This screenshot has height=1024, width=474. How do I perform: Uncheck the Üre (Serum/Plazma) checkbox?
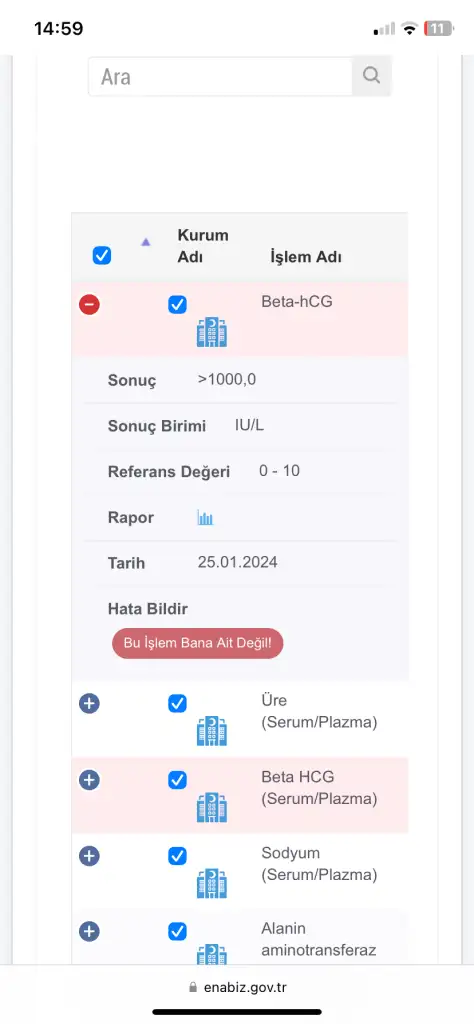[x=178, y=703]
